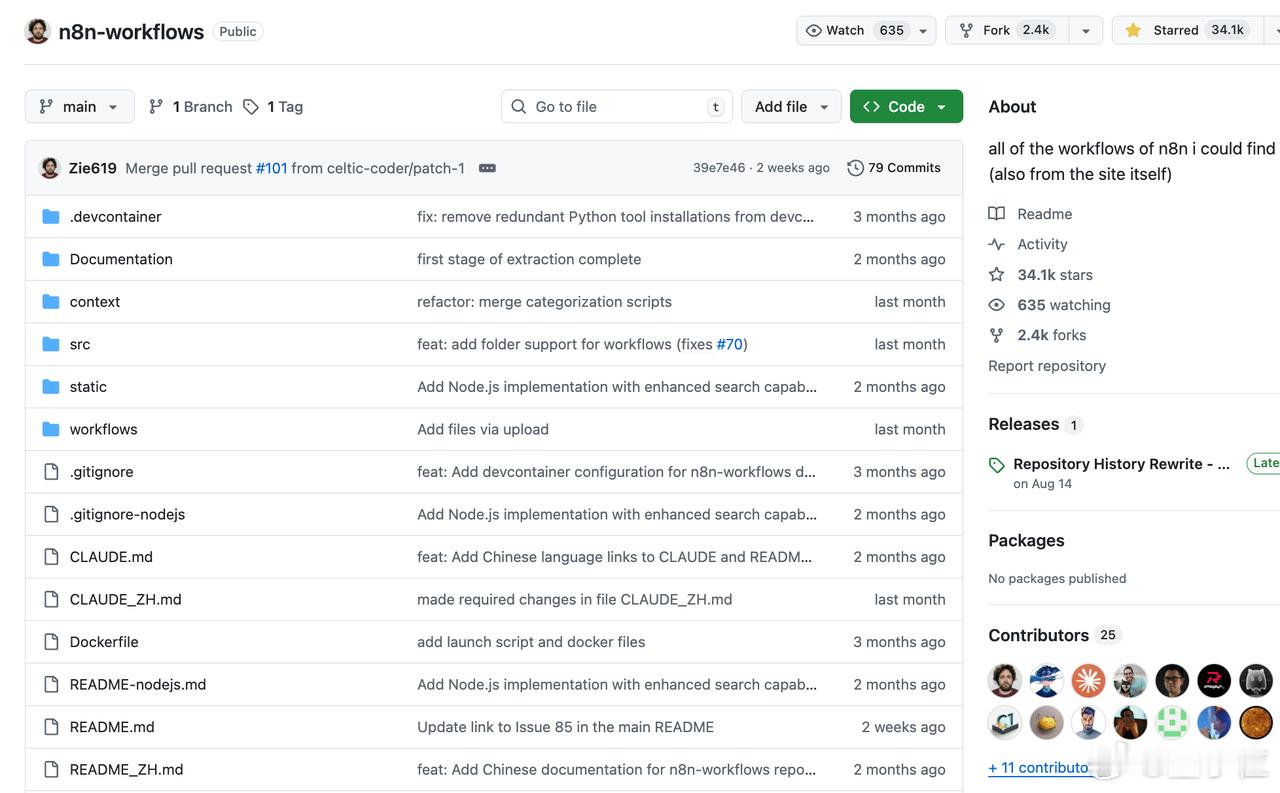Open commit 'add launch script and docker files'

coord(531,641)
